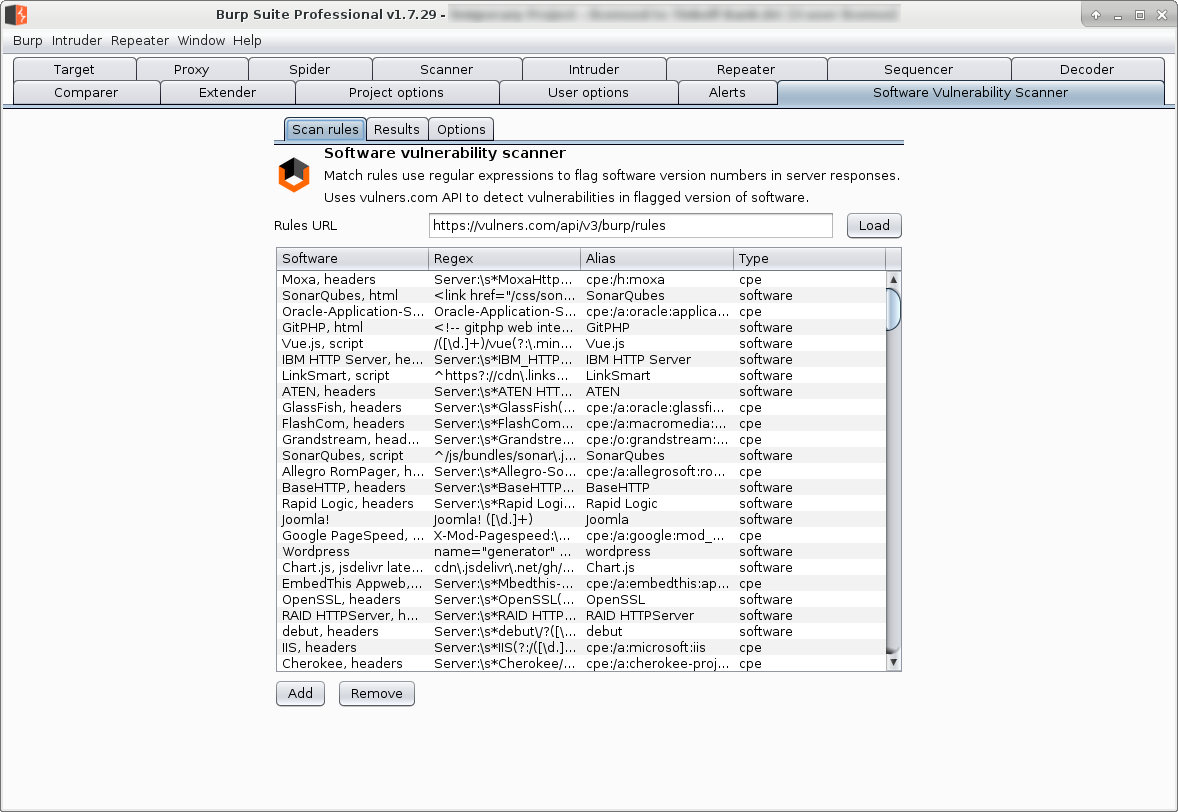Click the scroll up arrow of rules table
Viewport: 1178px width, 812px height.
tap(893, 279)
